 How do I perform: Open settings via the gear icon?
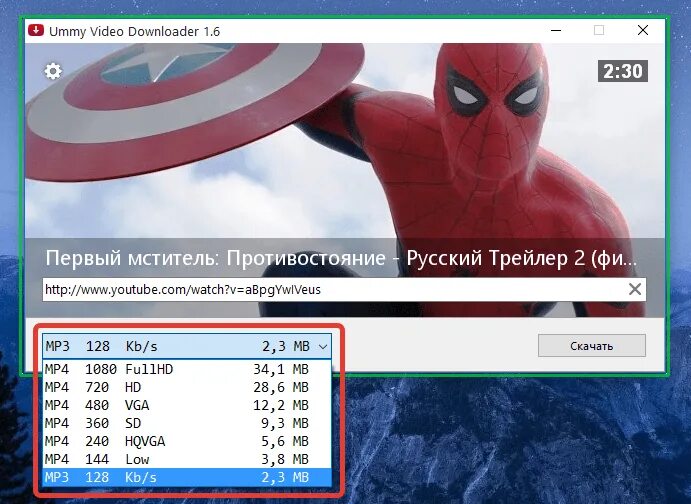(53, 71)
